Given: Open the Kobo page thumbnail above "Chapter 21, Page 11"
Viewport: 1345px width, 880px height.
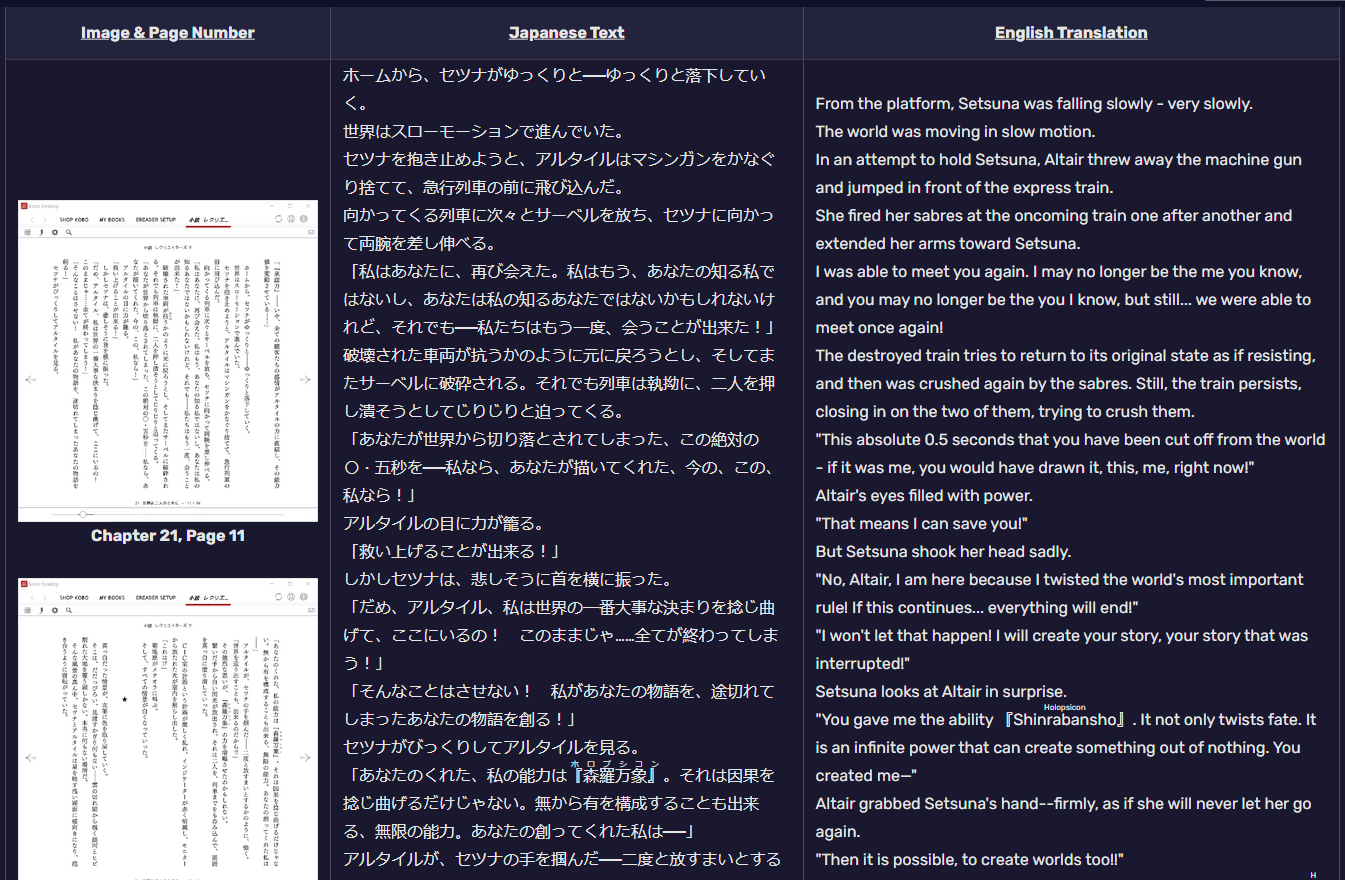Looking at the screenshot, I should pyautogui.click(x=168, y=361).
